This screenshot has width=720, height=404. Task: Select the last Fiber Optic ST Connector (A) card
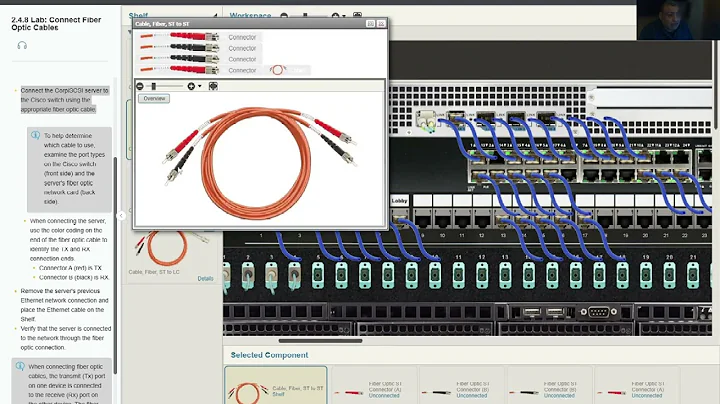[636, 388]
